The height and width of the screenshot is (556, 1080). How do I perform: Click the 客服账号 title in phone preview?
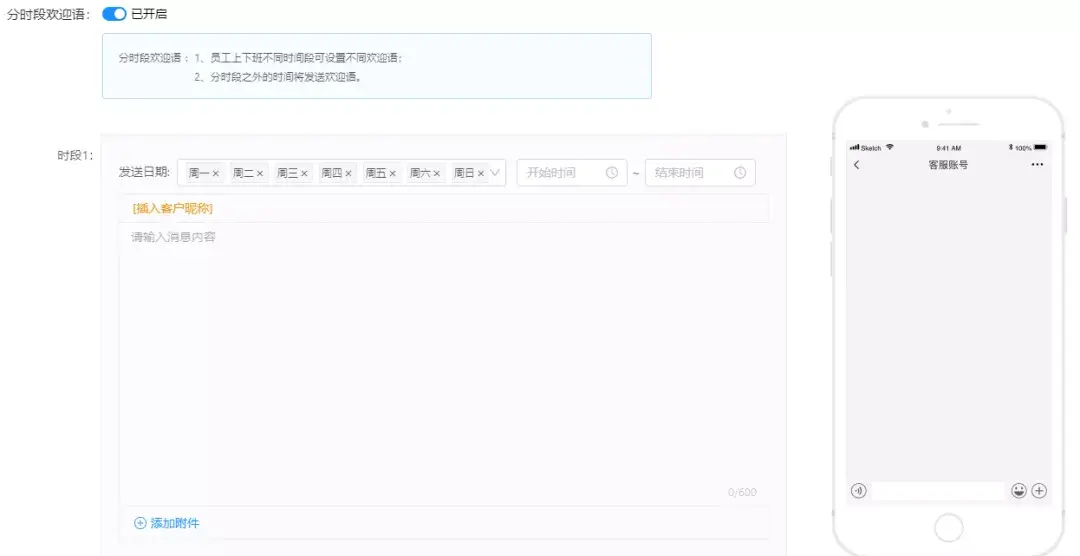point(948,165)
